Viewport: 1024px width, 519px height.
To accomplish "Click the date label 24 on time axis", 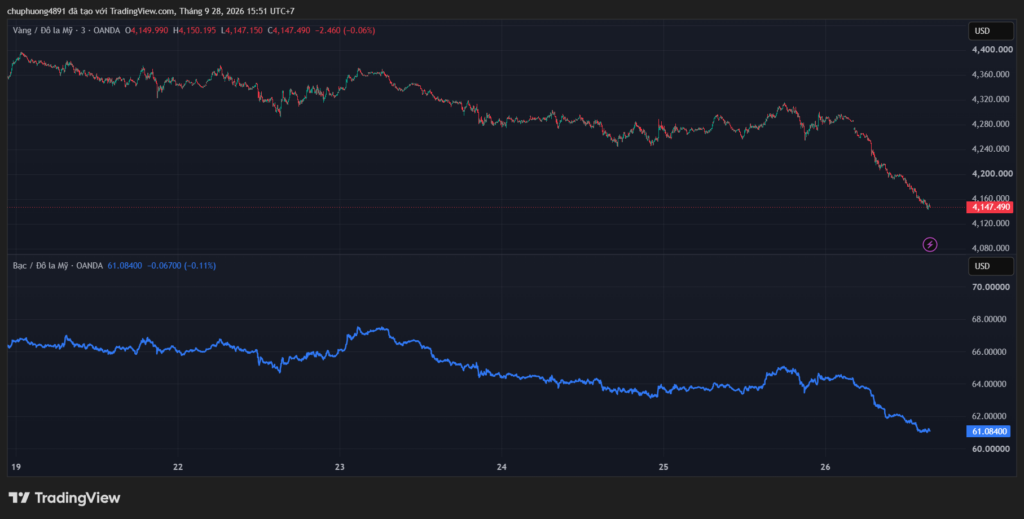I will click(x=502, y=467).
